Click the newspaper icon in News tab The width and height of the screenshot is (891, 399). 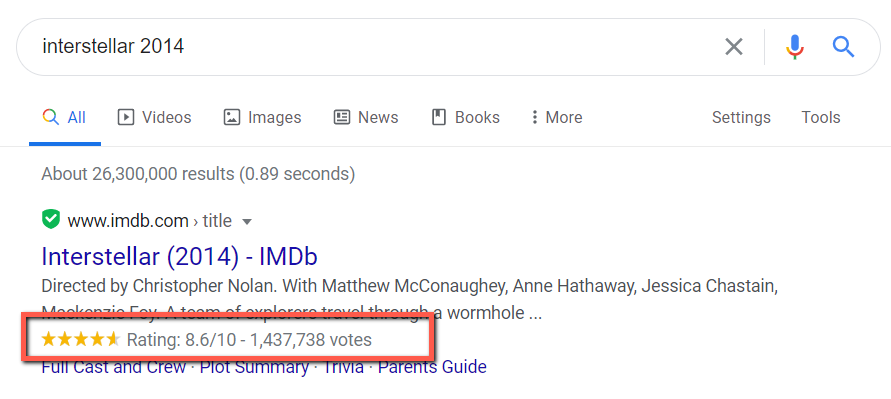[x=342, y=118]
